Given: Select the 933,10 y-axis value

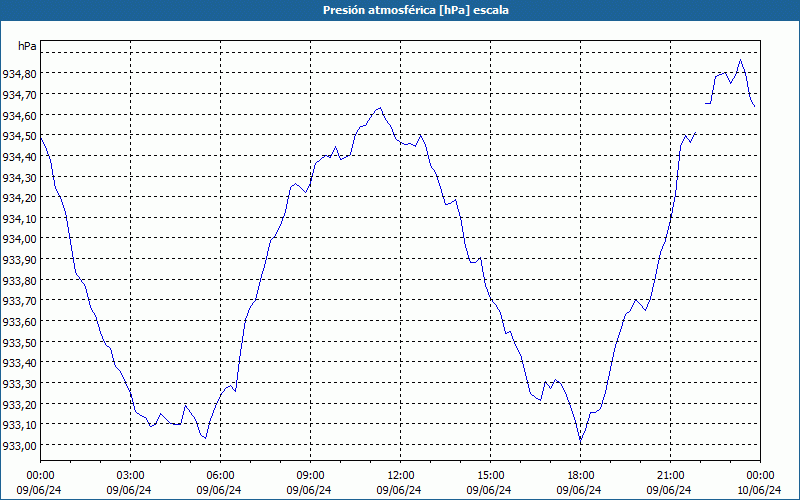Looking at the screenshot, I should (x=19, y=424).
